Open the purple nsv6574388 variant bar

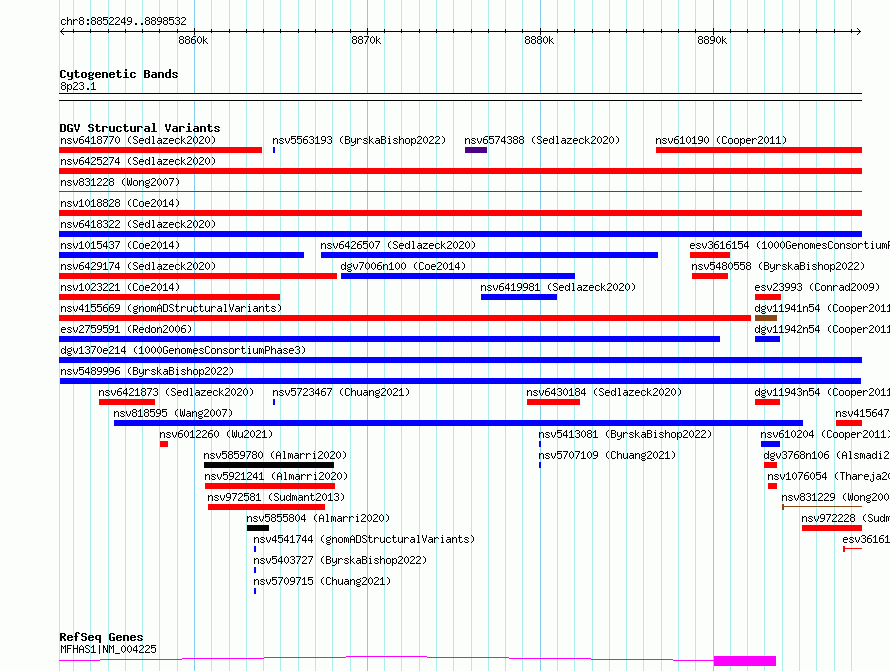(x=476, y=150)
